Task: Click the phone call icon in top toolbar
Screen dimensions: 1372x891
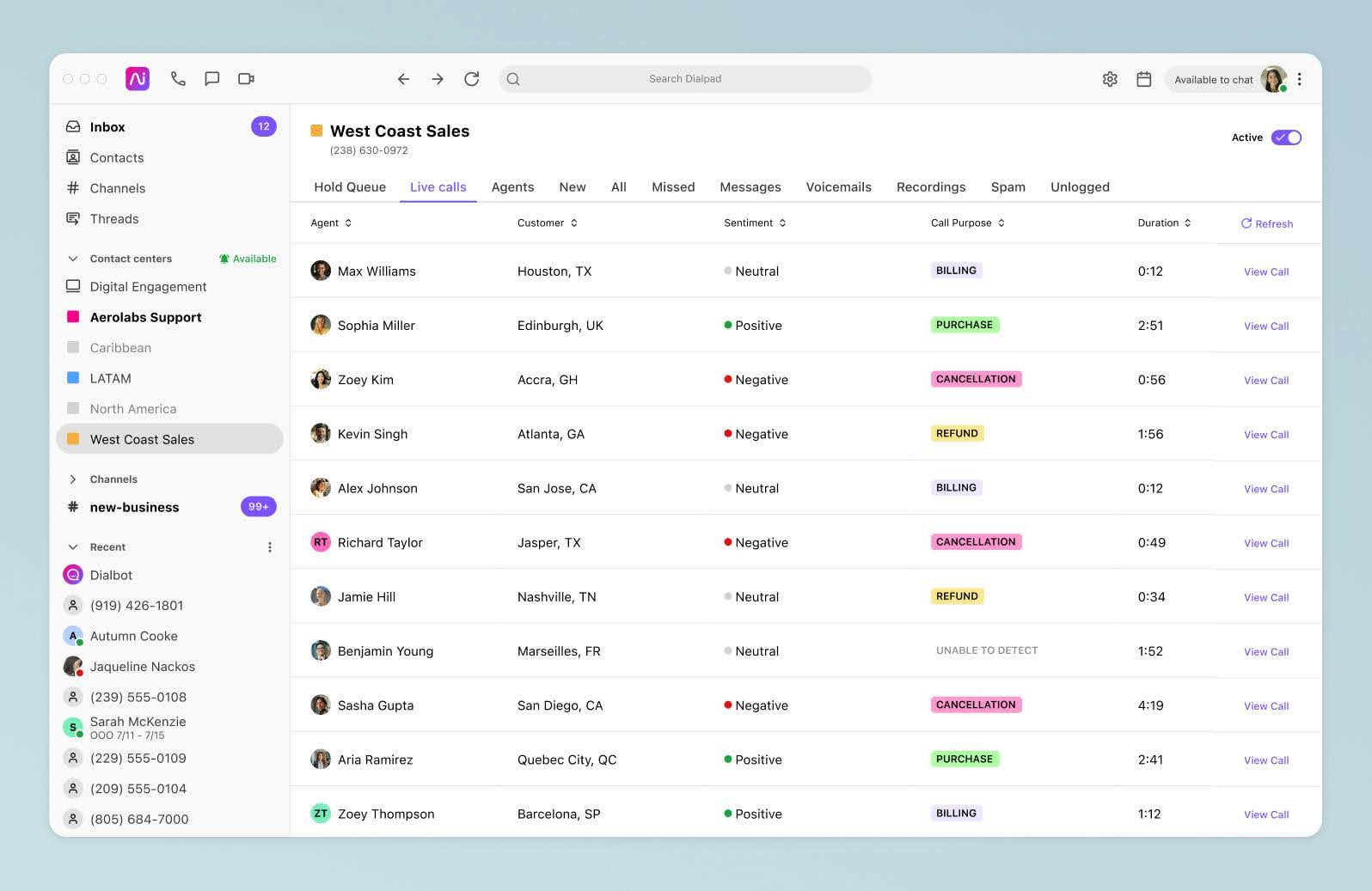Action: [178, 79]
